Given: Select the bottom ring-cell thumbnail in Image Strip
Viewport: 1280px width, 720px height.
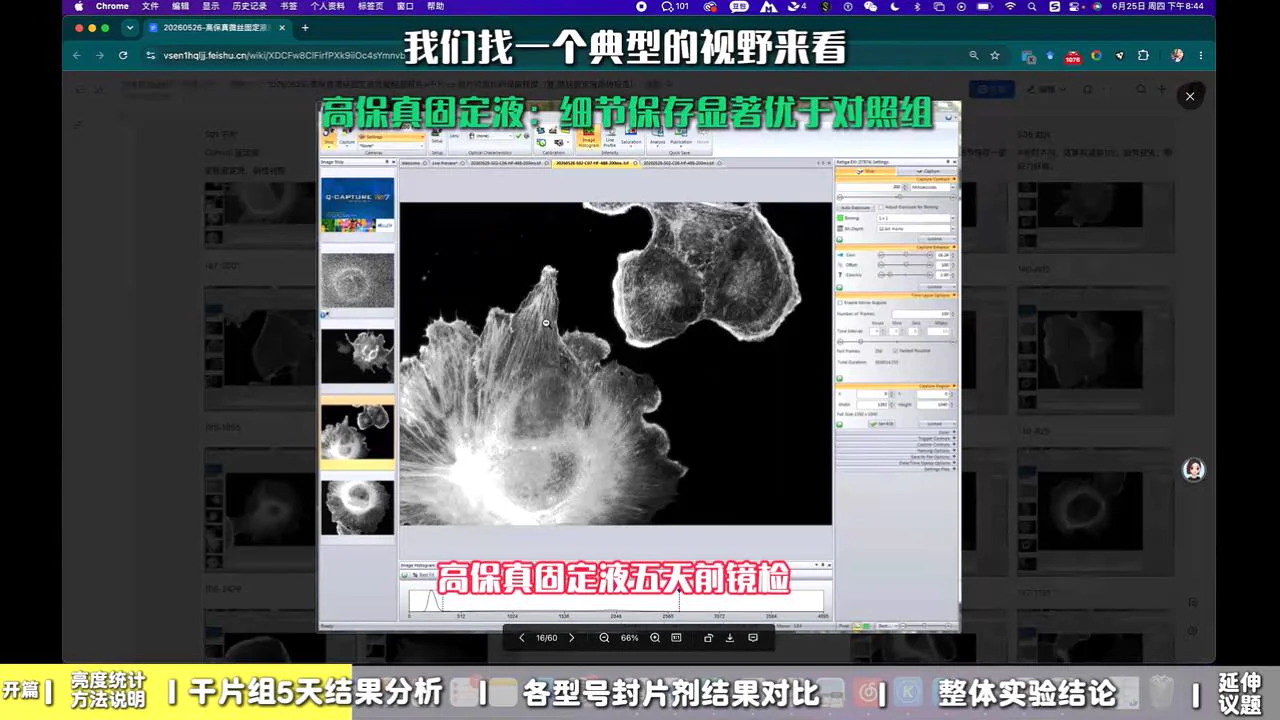Looking at the screenshot, I should [357, 507].
